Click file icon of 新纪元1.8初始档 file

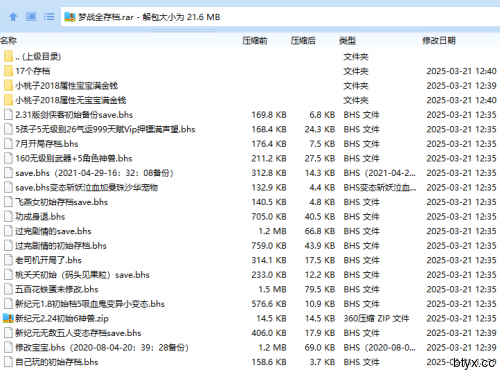pos(8,304)
